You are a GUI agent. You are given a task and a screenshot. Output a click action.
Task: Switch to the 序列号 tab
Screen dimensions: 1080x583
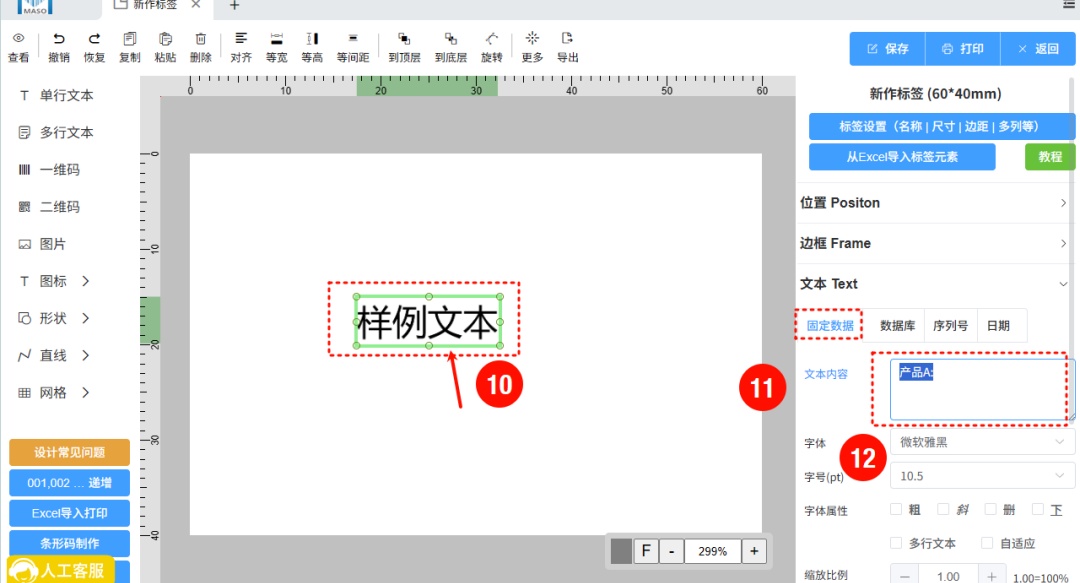click(x=951, y=326)
